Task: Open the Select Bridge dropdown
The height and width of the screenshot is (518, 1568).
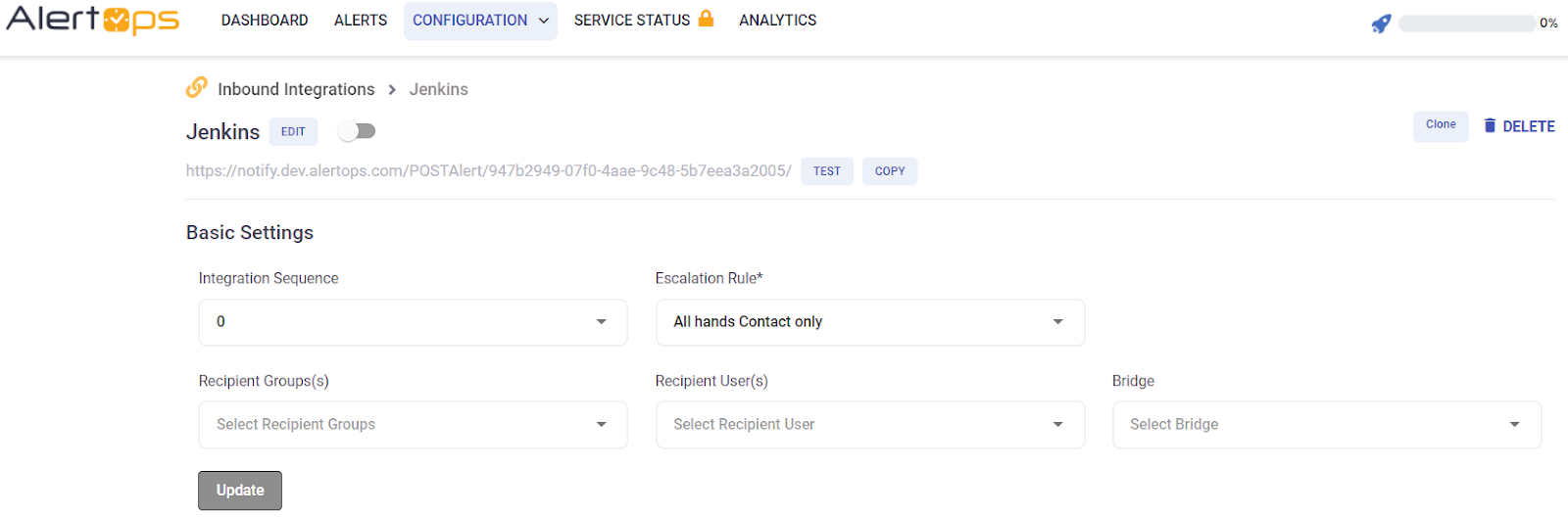Action: [x=1326, y=425]
